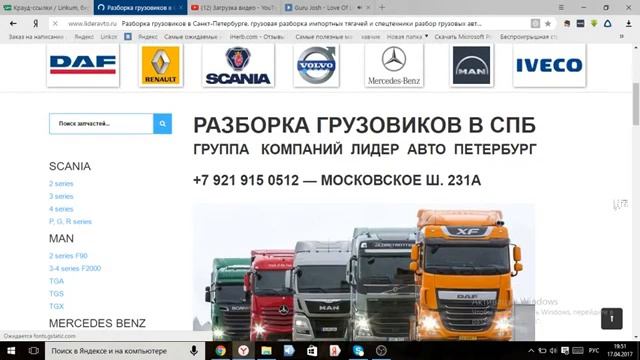This screenshot has width=640, height=360.
Task: Open the Iveco brand logo
Action: coord(549,65)
